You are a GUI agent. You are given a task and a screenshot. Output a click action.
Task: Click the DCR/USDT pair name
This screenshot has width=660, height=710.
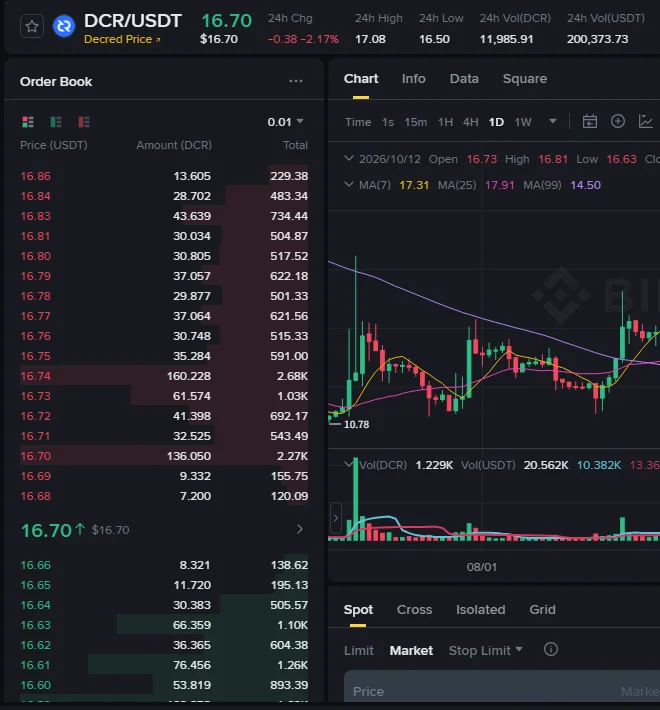[x=132, y=21]
